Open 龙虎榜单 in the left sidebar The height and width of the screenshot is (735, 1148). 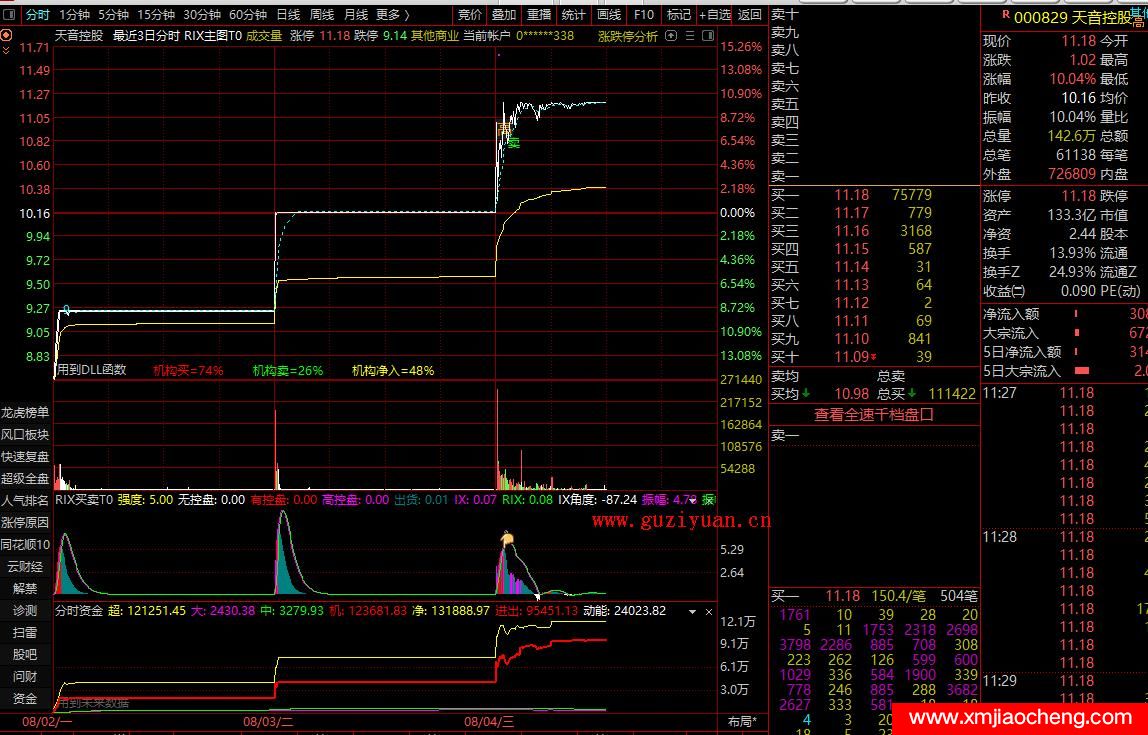[x=25, y=412]
